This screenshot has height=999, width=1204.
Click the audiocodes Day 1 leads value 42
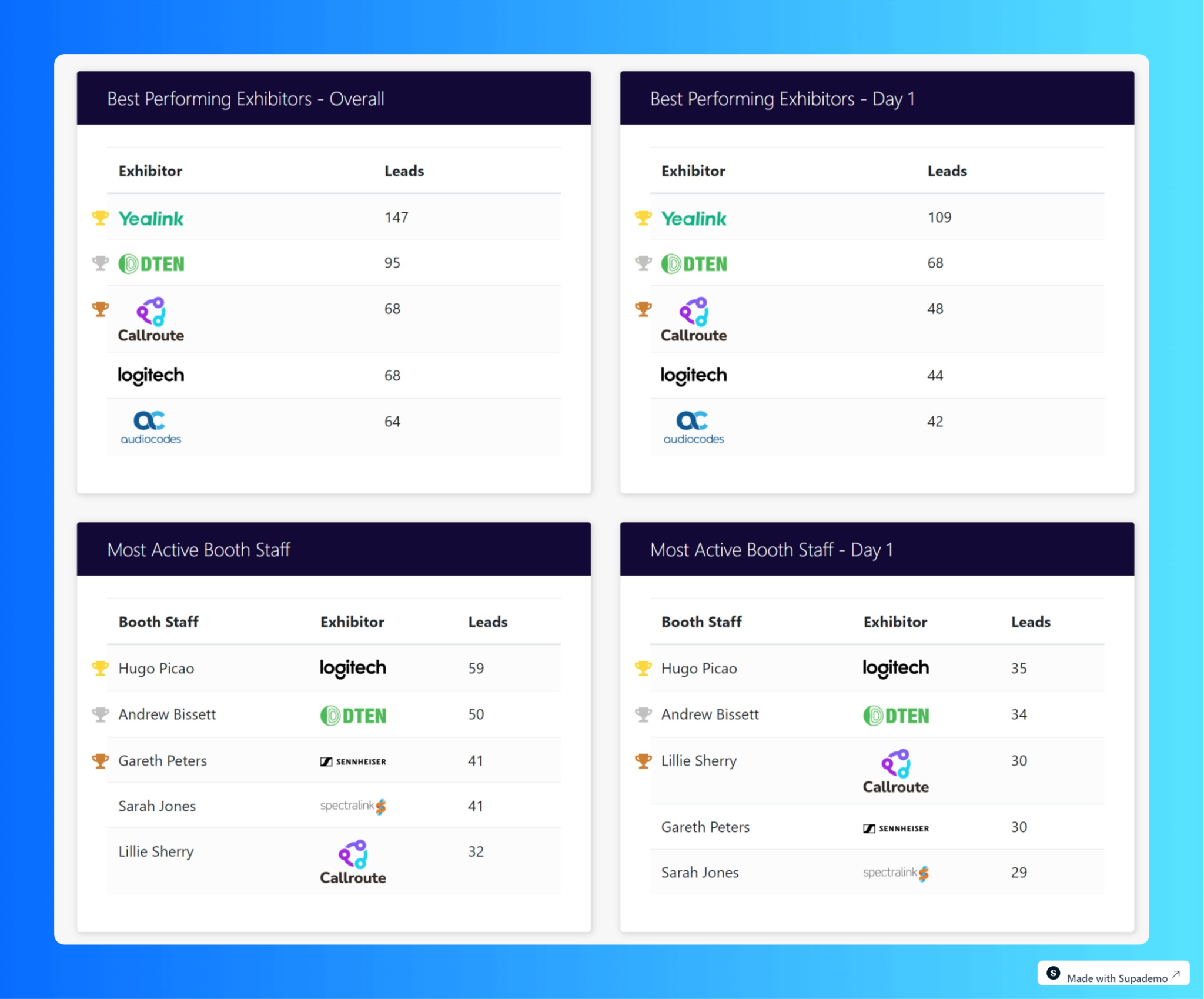(935, 422)
